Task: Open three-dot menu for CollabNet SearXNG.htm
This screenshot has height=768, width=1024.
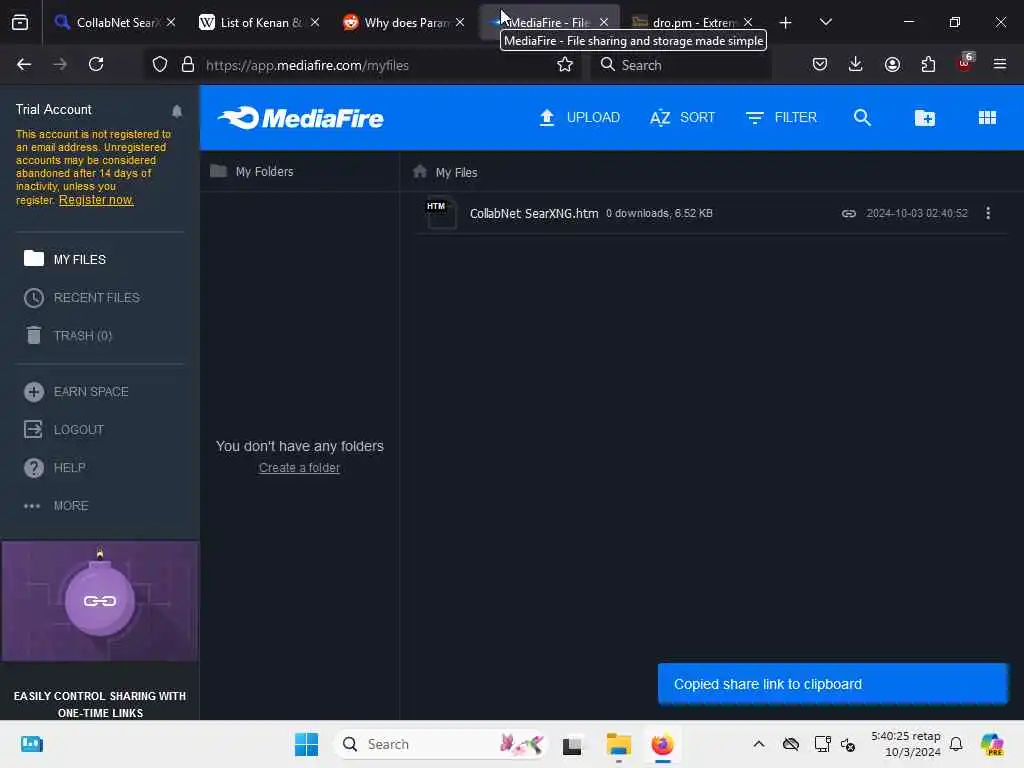Action: click(x=987, y=214)
